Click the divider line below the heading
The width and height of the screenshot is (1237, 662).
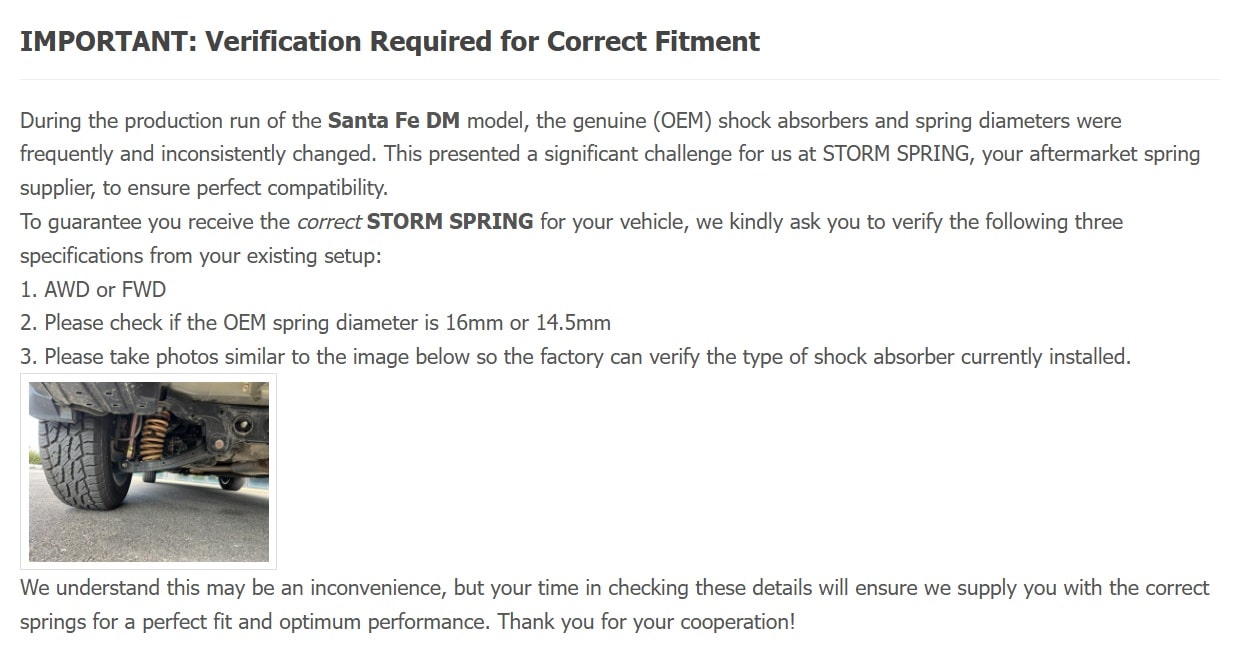click(x=620, y=79)
